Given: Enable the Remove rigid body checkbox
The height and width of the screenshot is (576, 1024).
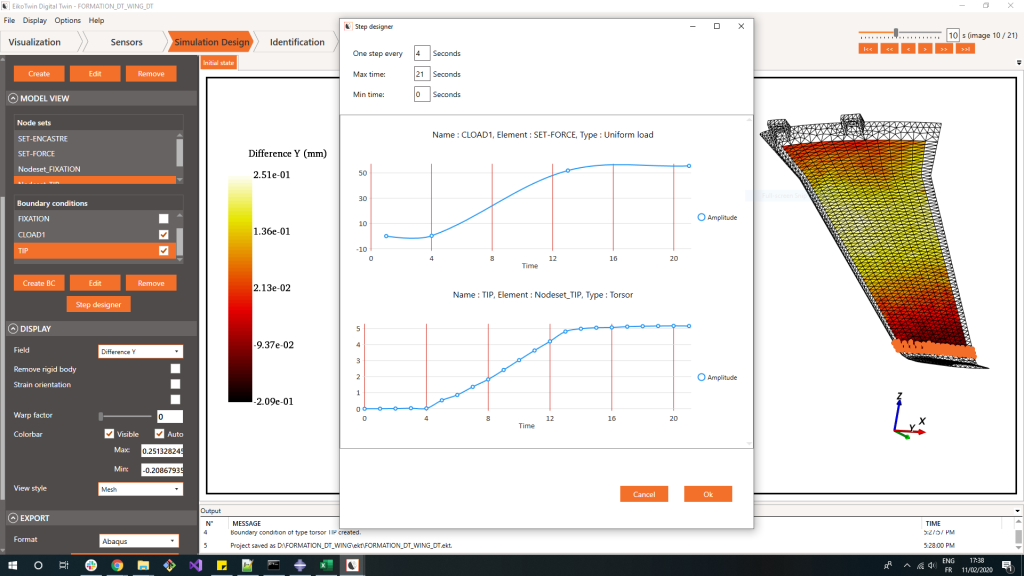Looking at the screenshot, I should click(x=175, y=369).
